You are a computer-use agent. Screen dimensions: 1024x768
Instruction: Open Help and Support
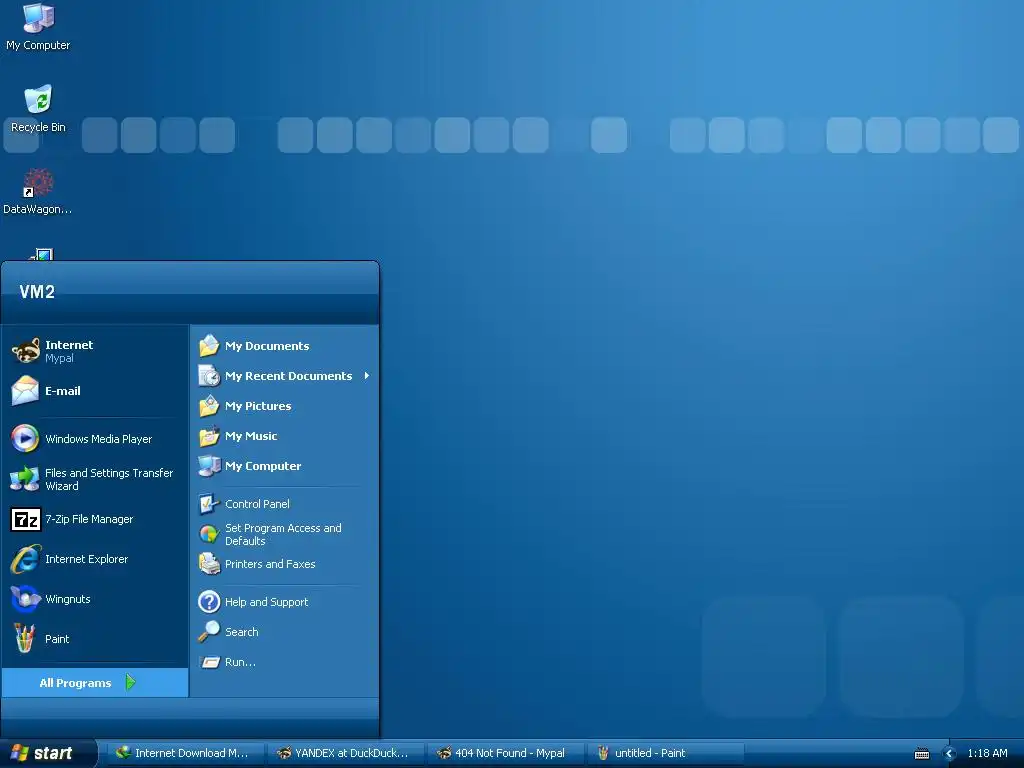(284, 601)
